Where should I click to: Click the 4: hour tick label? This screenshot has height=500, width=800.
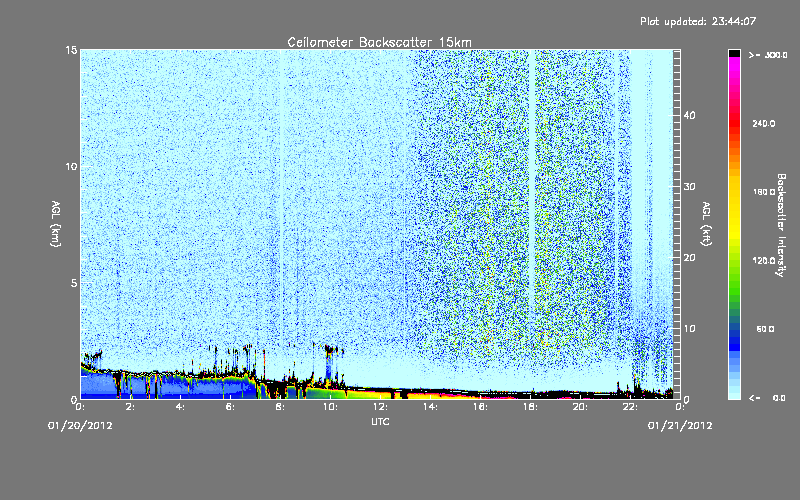tap(181, 407)
